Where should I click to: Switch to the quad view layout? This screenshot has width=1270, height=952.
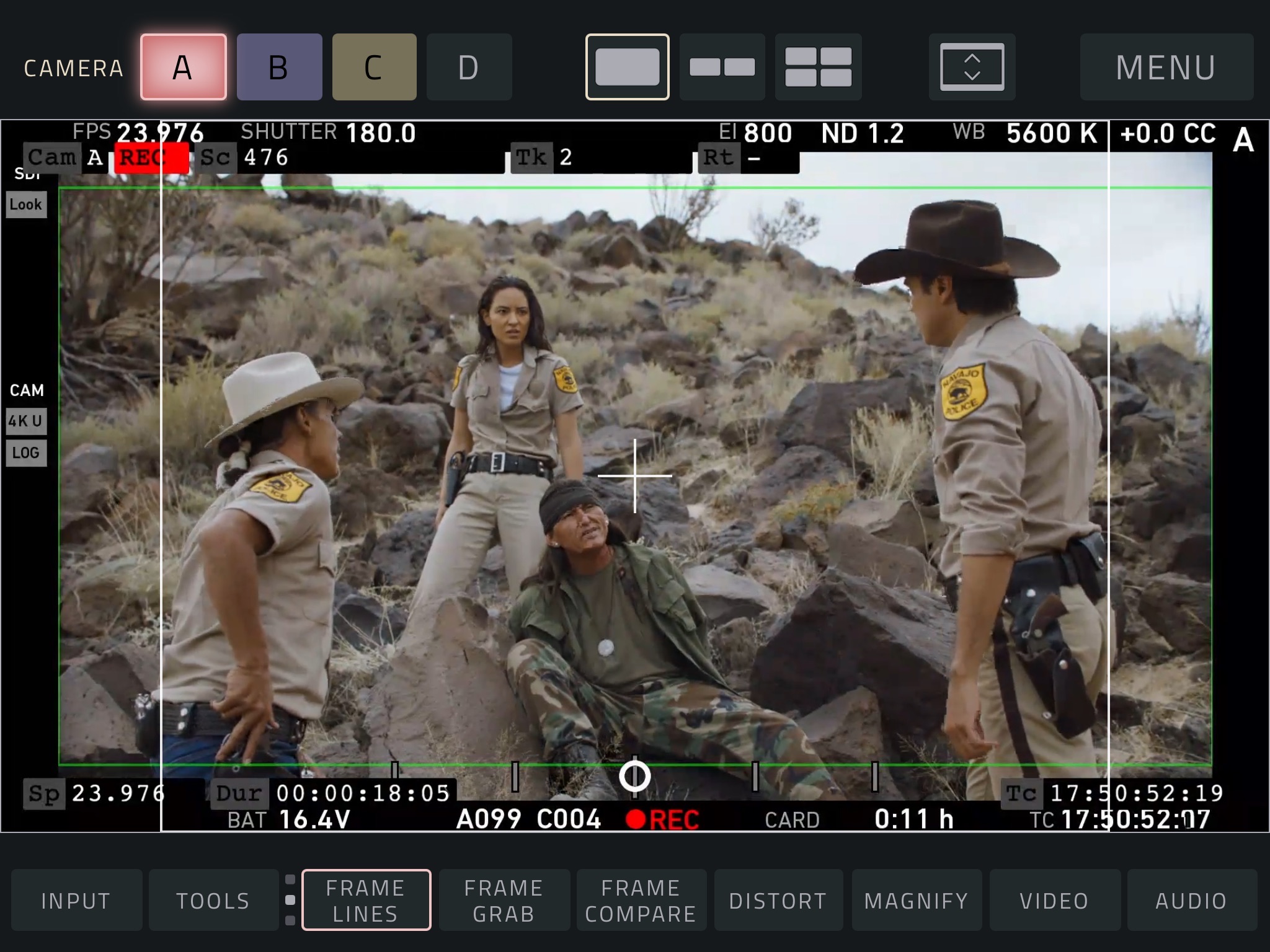[818, 67]
